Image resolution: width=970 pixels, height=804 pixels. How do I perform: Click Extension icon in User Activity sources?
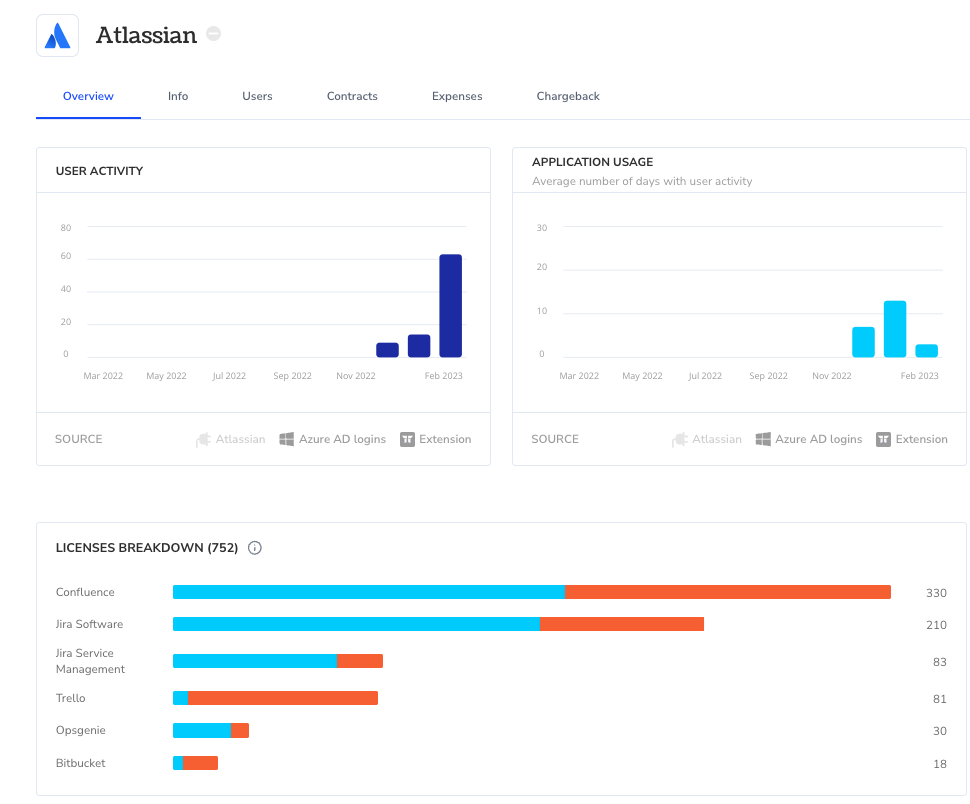tap(407, 439)
